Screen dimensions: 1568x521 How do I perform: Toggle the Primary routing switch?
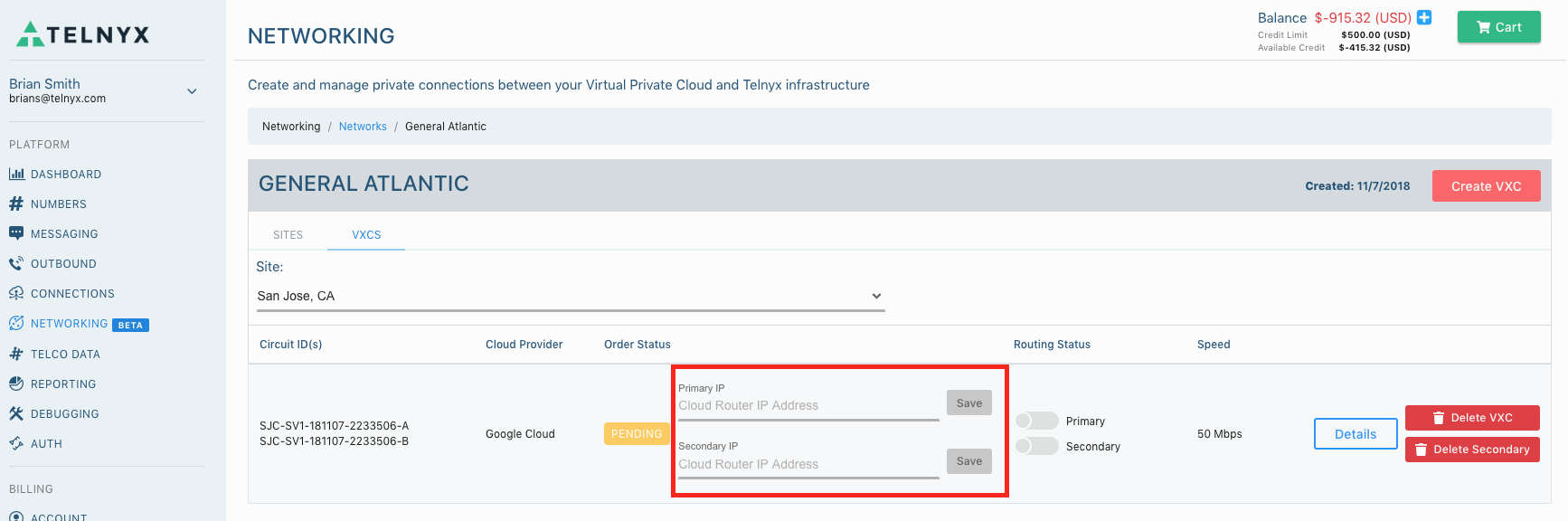click(1036, 421)
